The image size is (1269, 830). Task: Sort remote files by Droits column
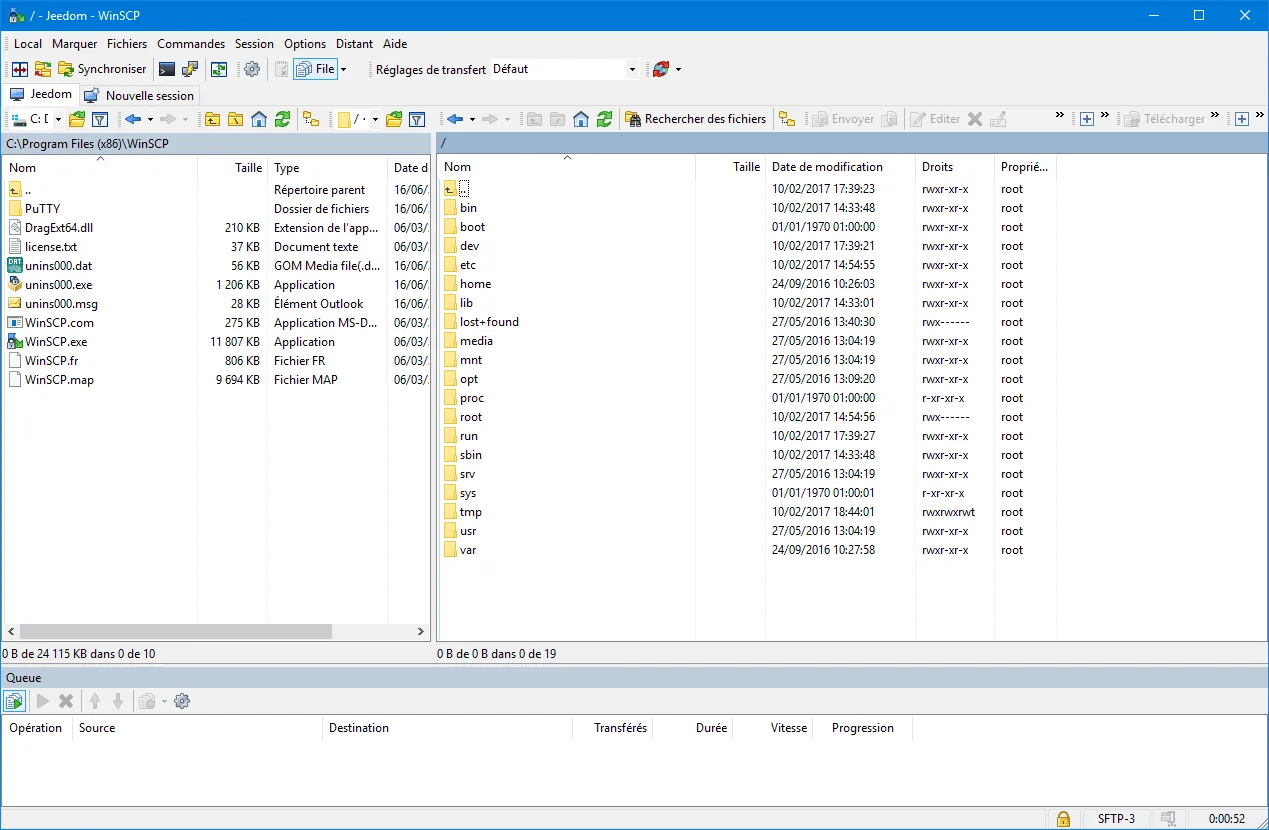(x=955, y=167)
